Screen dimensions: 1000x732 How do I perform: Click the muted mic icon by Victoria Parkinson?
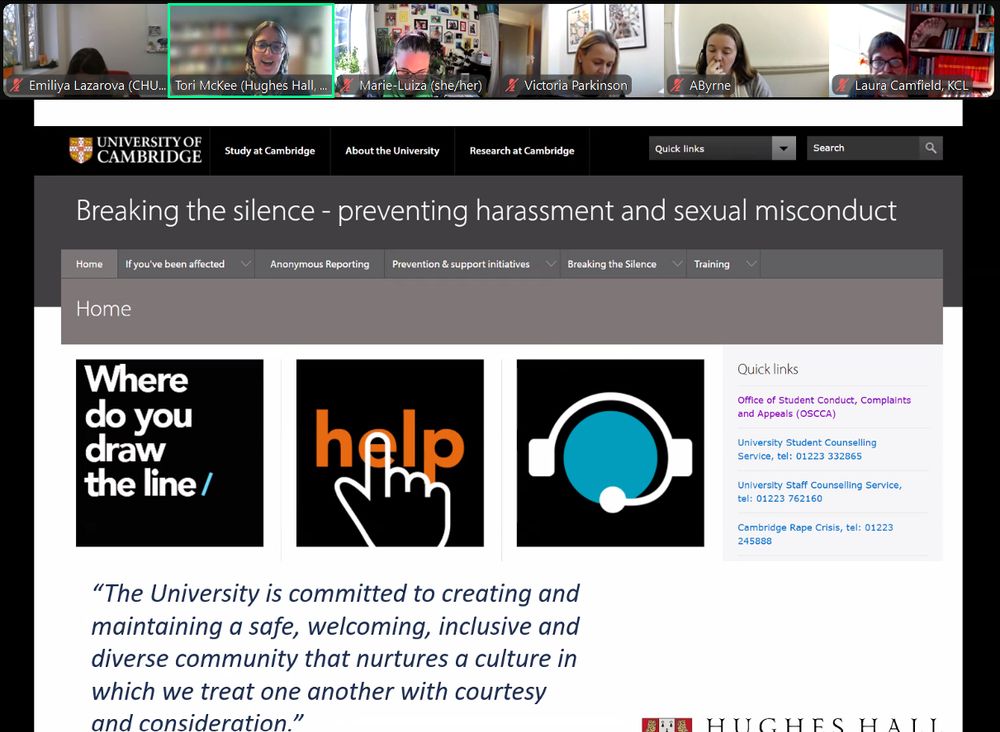coord(511,85)
